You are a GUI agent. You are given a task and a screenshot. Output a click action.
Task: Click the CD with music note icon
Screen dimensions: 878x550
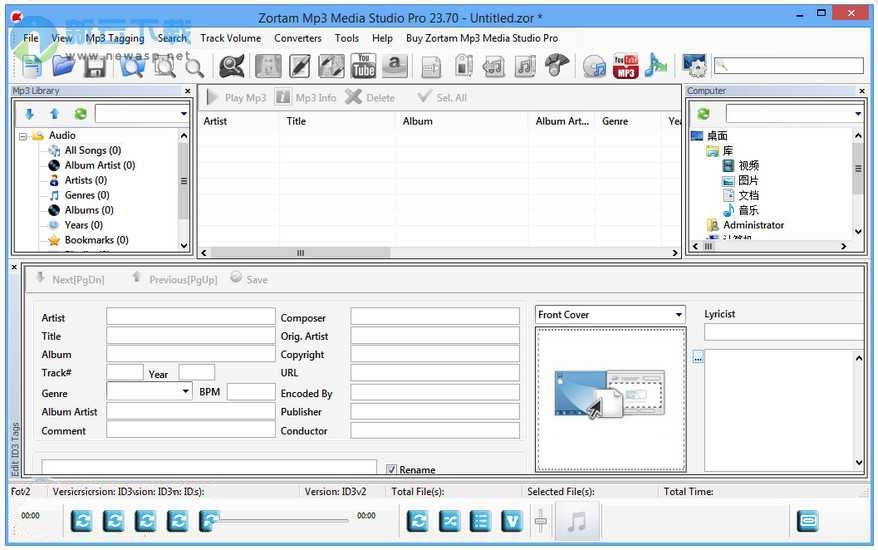[x=594, y=67]
